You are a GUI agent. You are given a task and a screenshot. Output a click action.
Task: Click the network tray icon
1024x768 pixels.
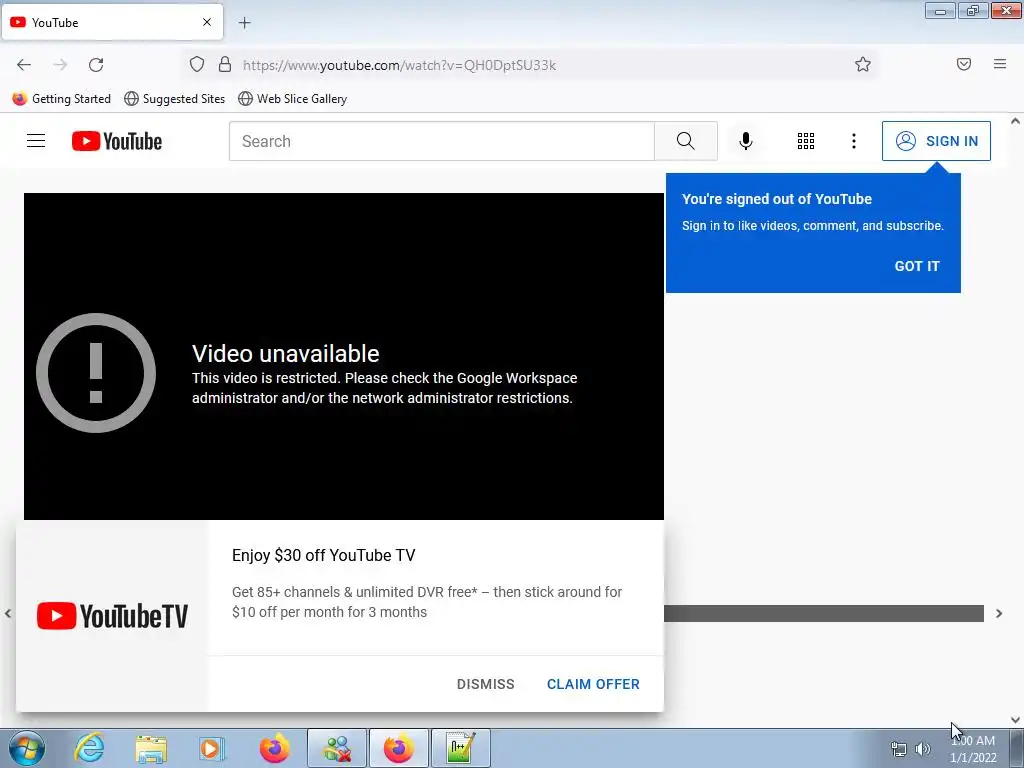899,749
